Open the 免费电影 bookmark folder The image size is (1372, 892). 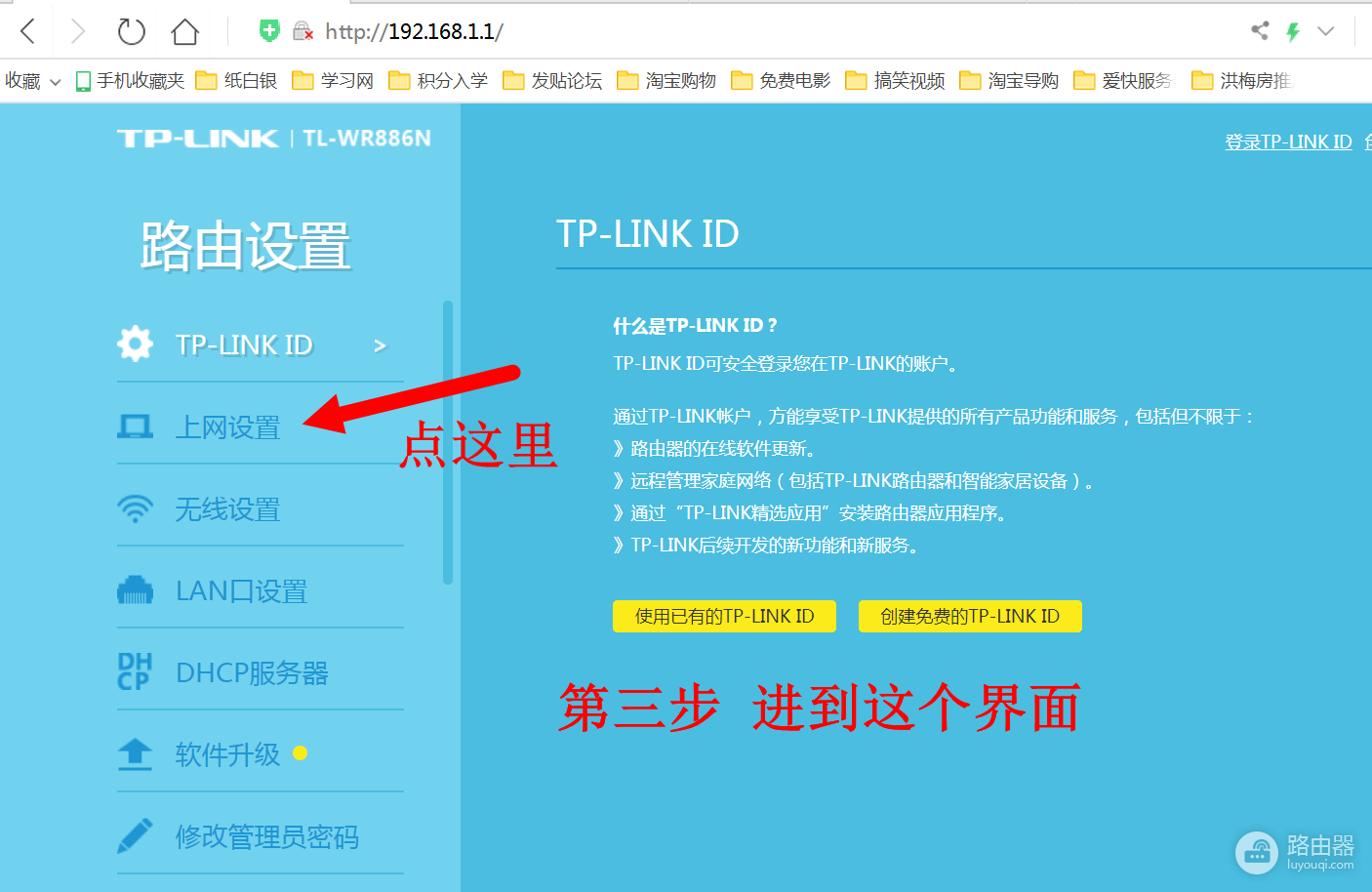pos(781,81)
